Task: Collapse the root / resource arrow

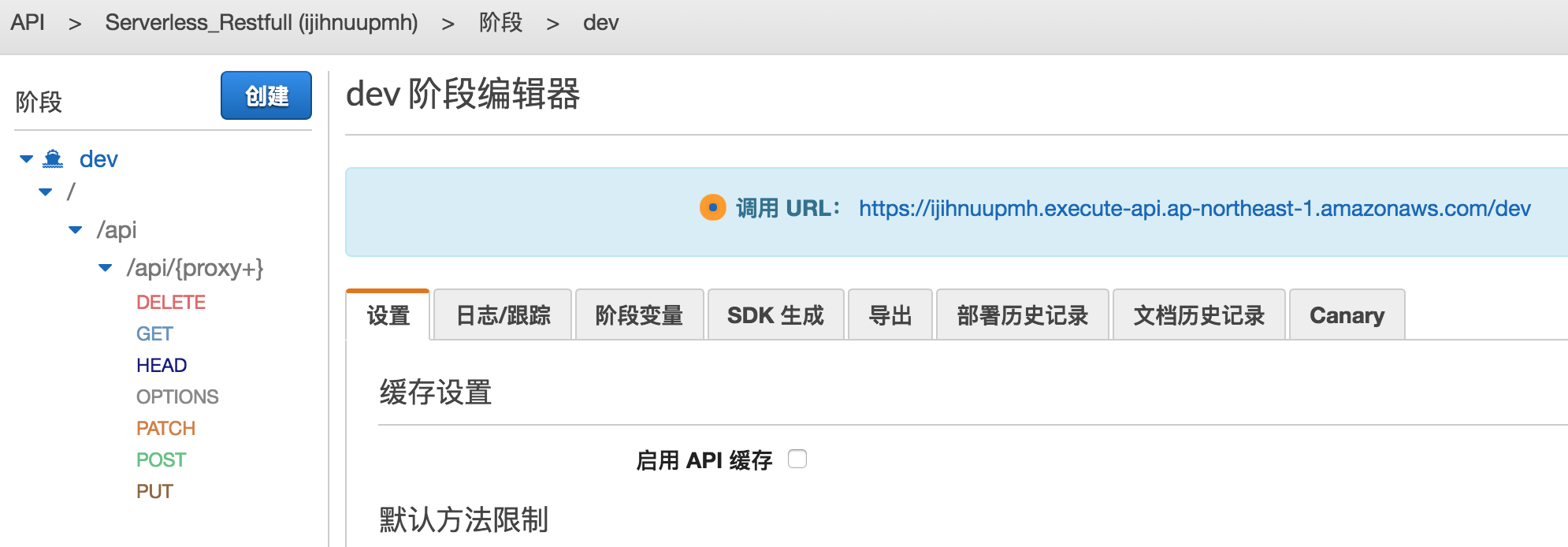Action: pos(46,192)
